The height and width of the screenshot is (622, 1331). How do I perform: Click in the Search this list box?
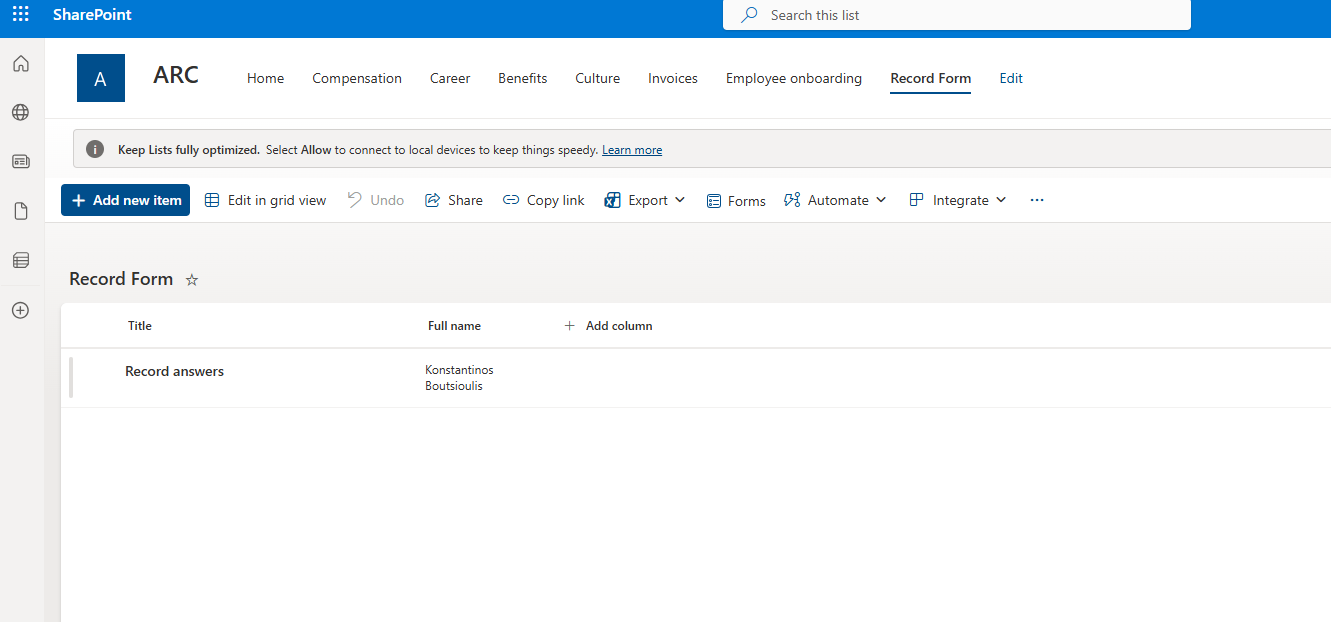click(956, 15)
